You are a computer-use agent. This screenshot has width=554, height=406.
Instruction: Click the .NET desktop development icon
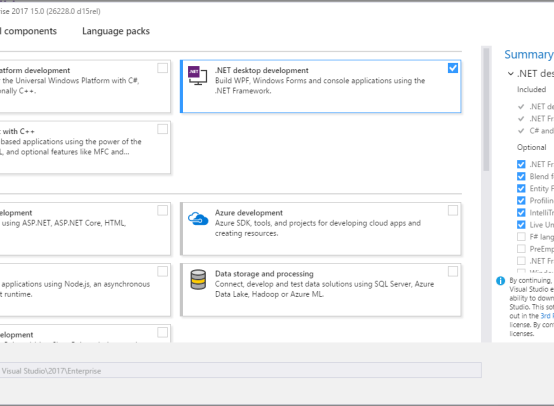point(198,75)
